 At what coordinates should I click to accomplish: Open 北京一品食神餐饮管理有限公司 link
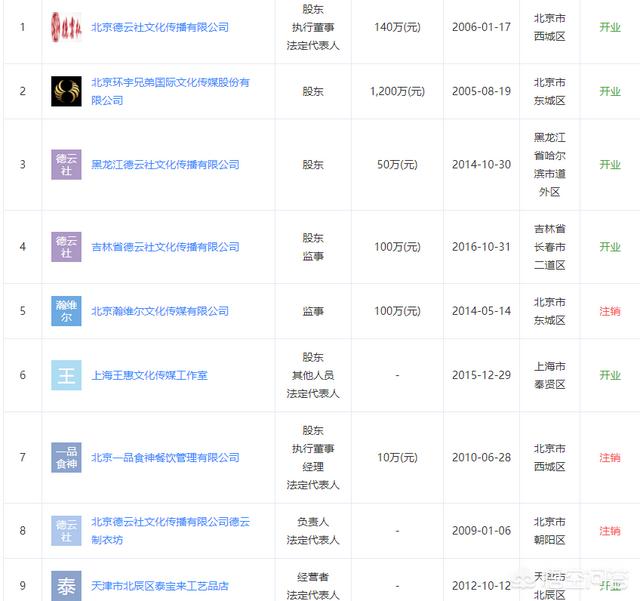[x=165, y=458]
